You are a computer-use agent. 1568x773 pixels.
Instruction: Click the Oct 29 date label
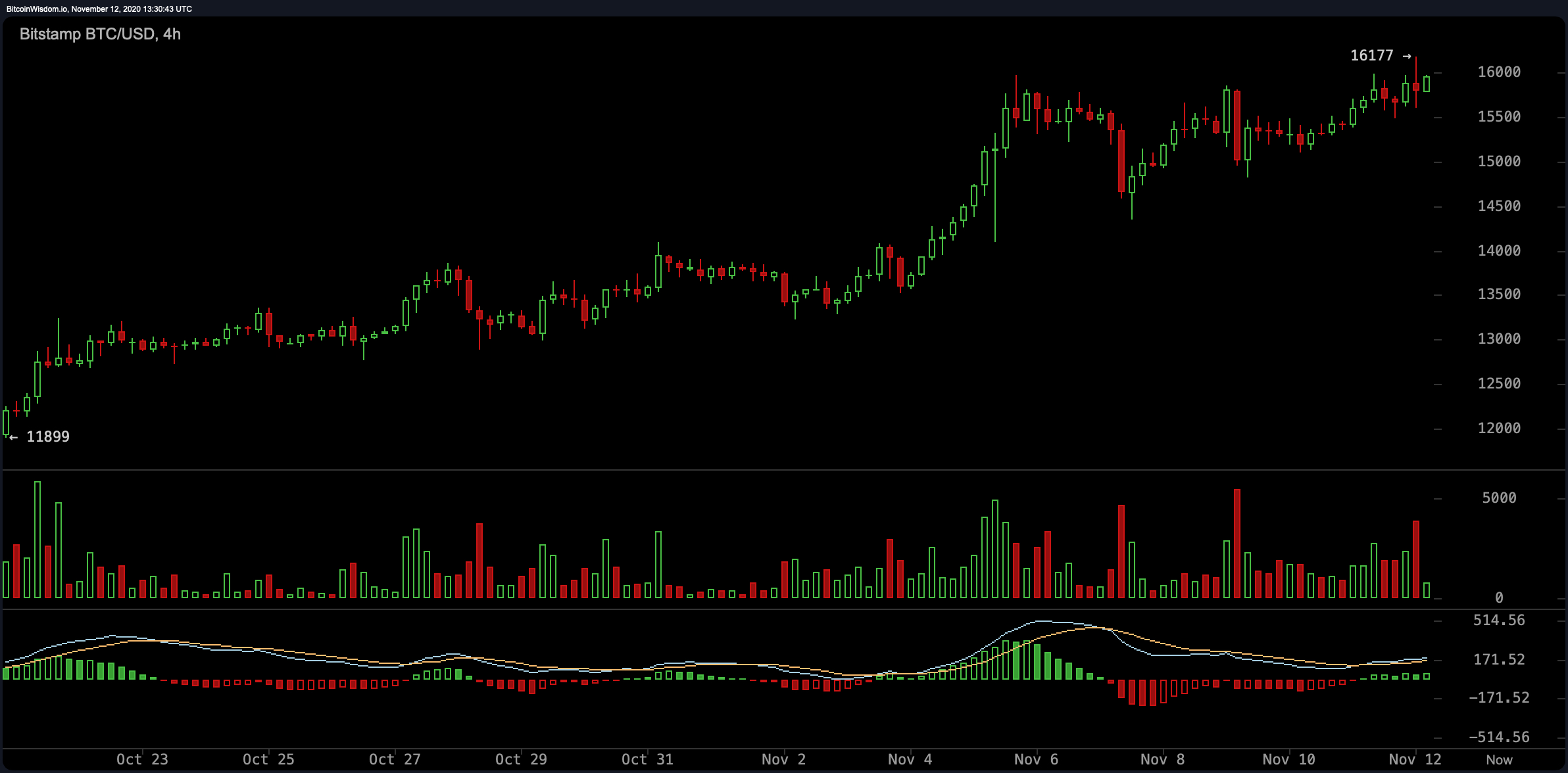521,760
